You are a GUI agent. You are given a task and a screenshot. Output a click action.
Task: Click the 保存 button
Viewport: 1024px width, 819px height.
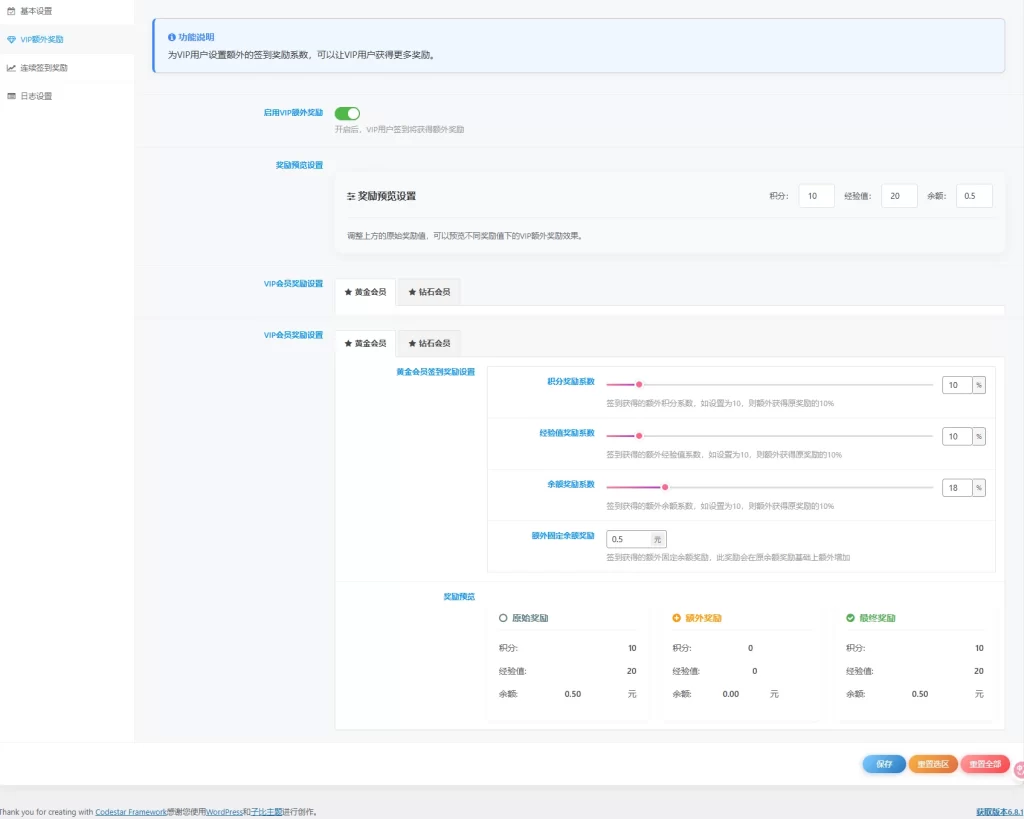coord(884,764)
